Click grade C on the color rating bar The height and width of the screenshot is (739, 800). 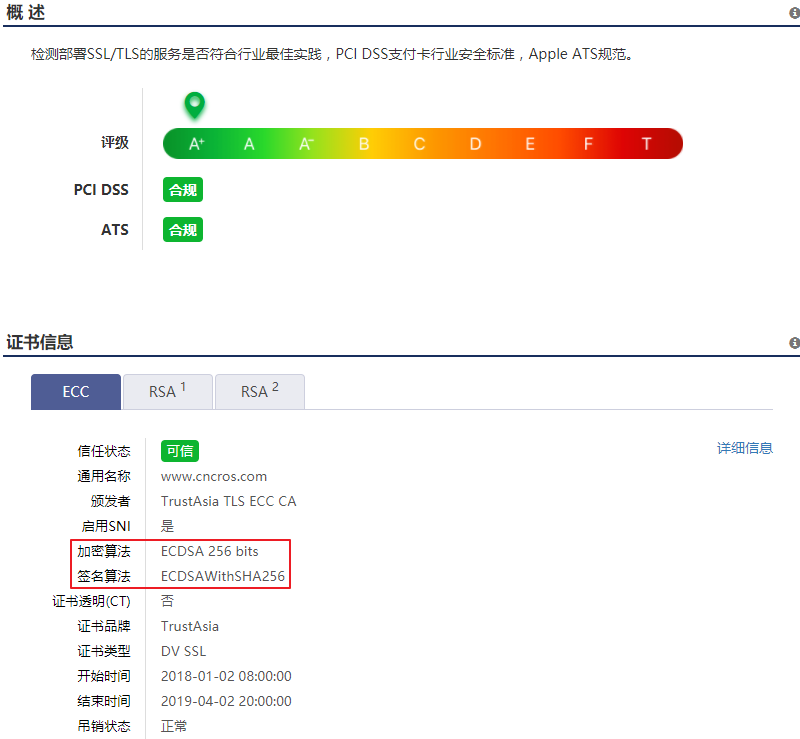coord(419,143)
